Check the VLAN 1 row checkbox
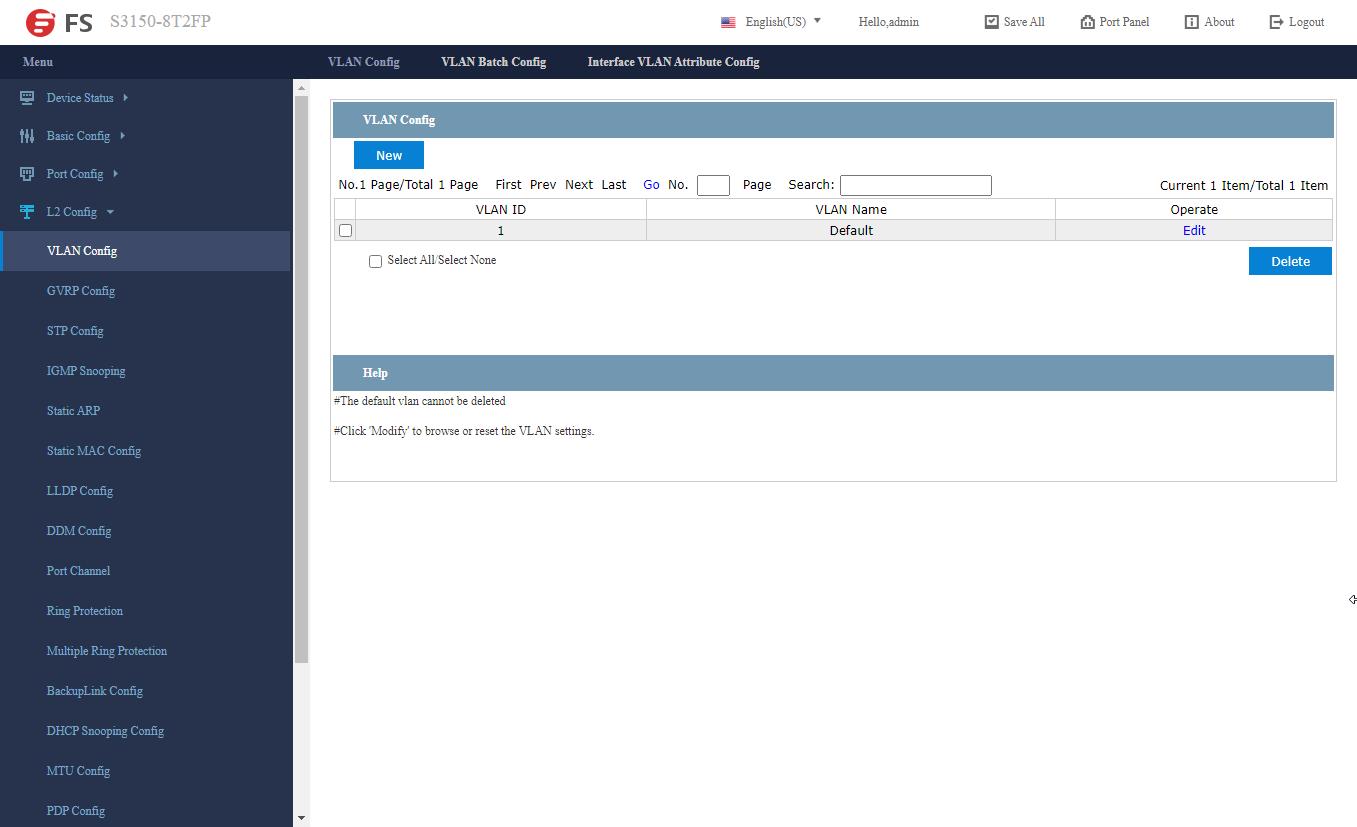The width and height of the screenshot is (1357, 827). (x=345, y=231)
